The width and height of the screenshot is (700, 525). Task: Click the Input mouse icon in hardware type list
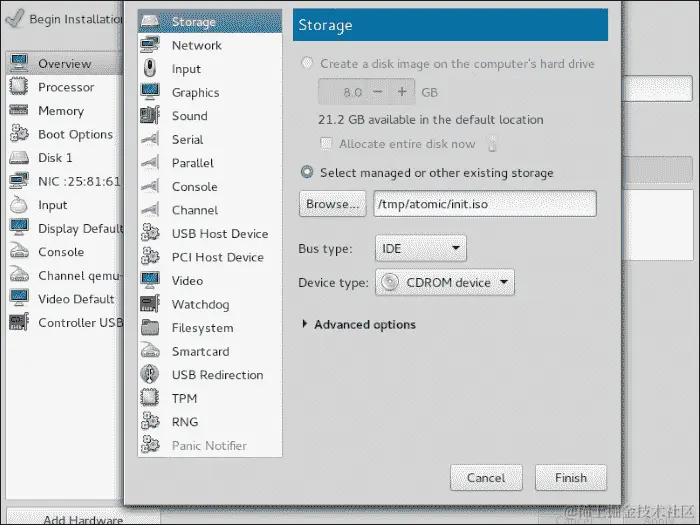[150, 68]
